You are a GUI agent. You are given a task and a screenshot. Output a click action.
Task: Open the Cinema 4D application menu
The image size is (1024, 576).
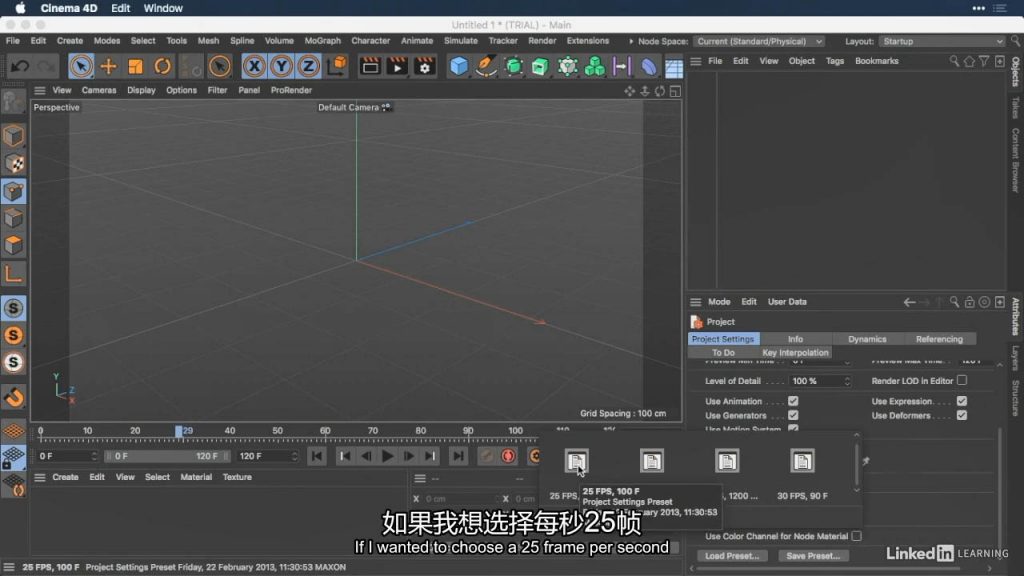pos(69,8)
